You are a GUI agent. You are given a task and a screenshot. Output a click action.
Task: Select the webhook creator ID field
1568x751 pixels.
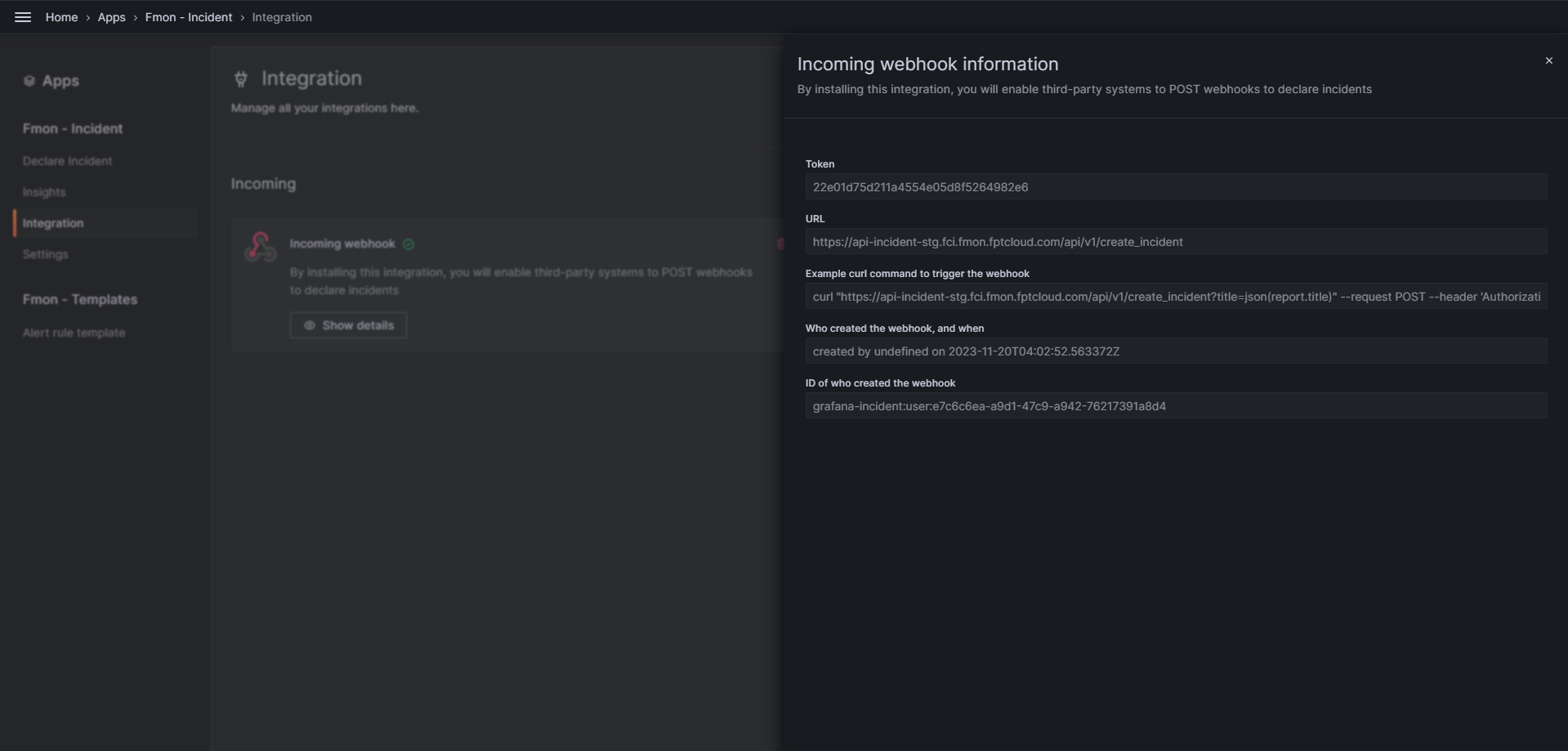point(1175,406)
